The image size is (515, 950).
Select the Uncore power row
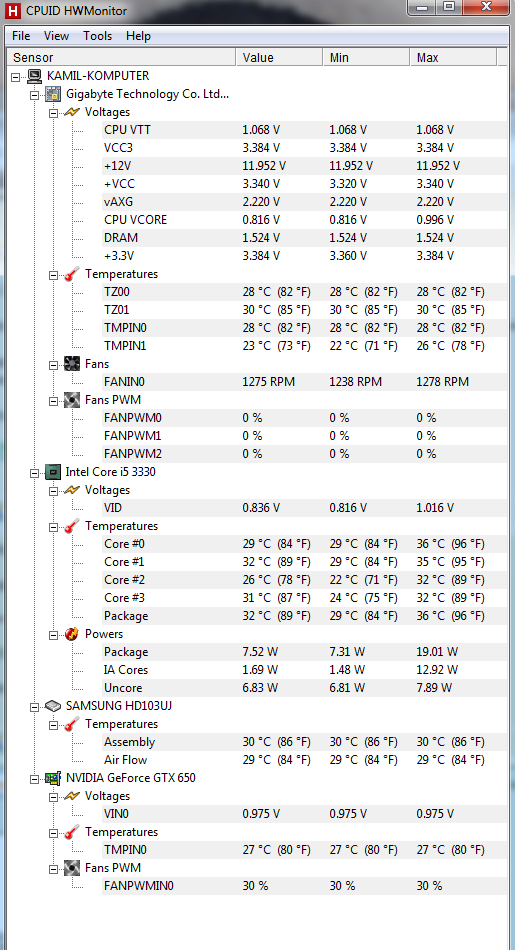point(304,688)
